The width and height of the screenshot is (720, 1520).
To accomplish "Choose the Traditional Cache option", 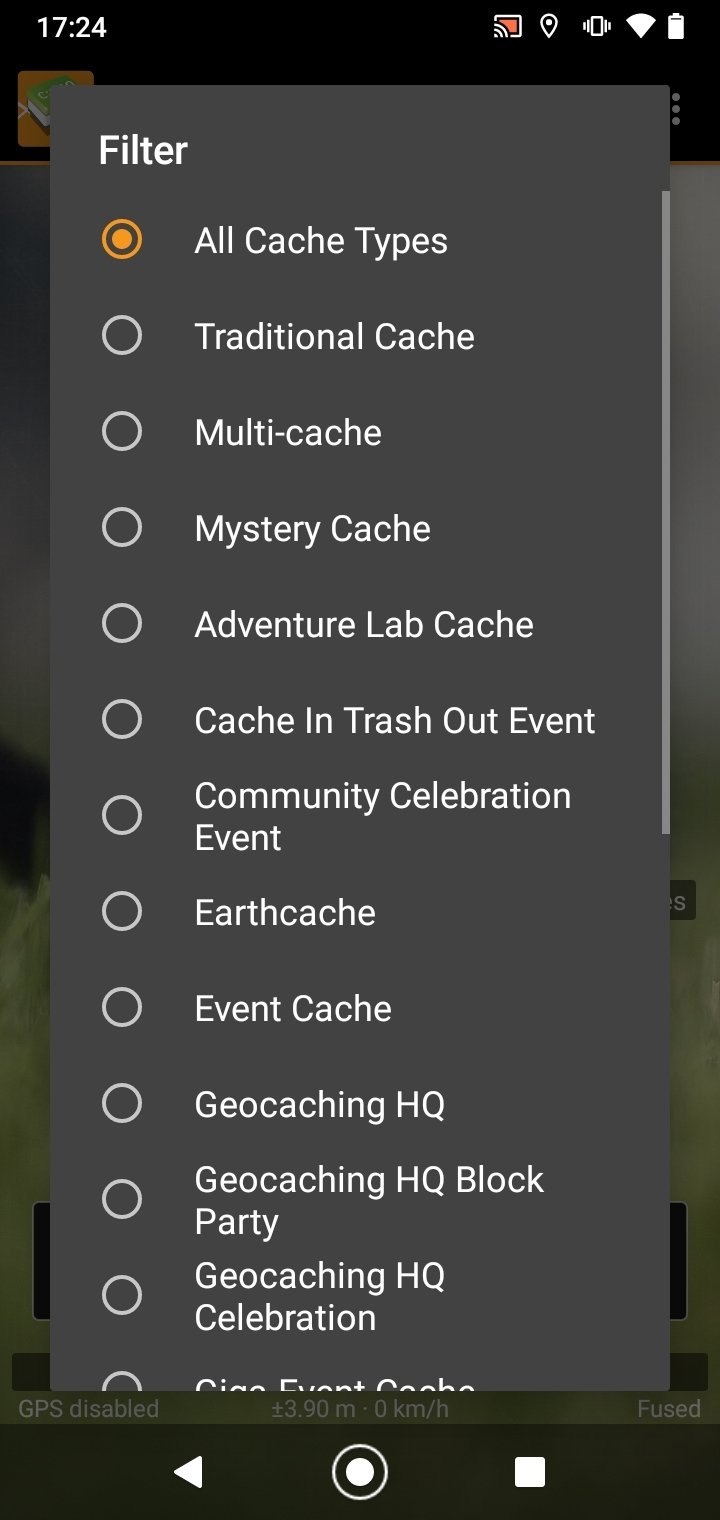I will pos(122,336).
